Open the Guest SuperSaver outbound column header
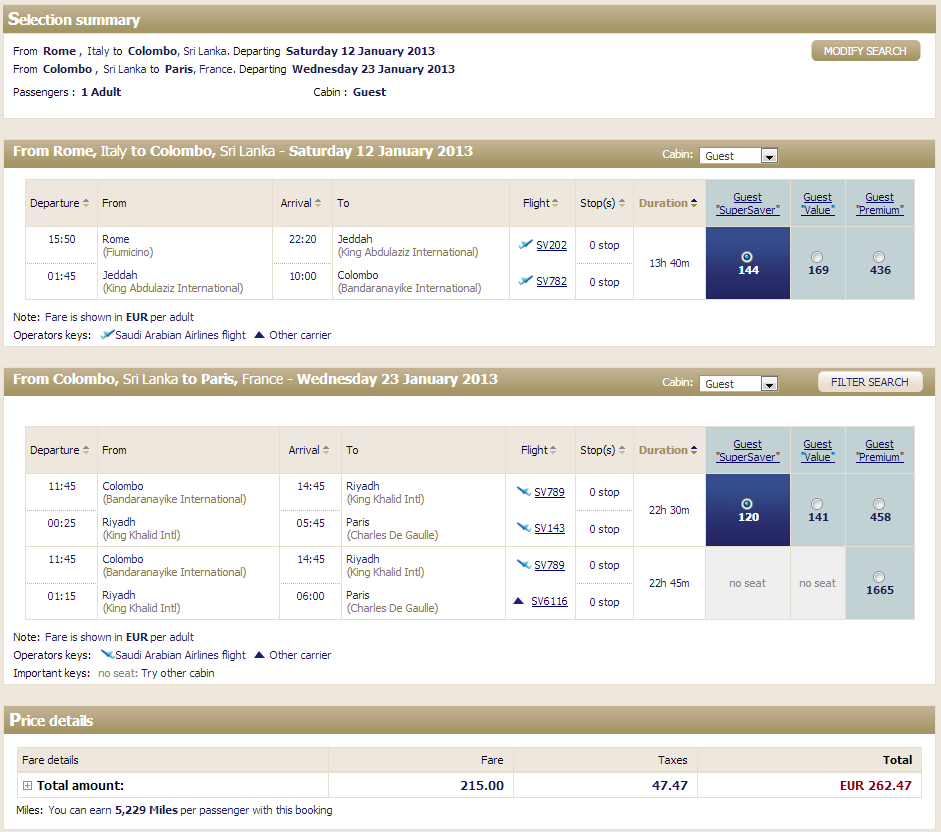Viewport: 941px width, 832px height. pyautogui.click(x=747, y=204)
